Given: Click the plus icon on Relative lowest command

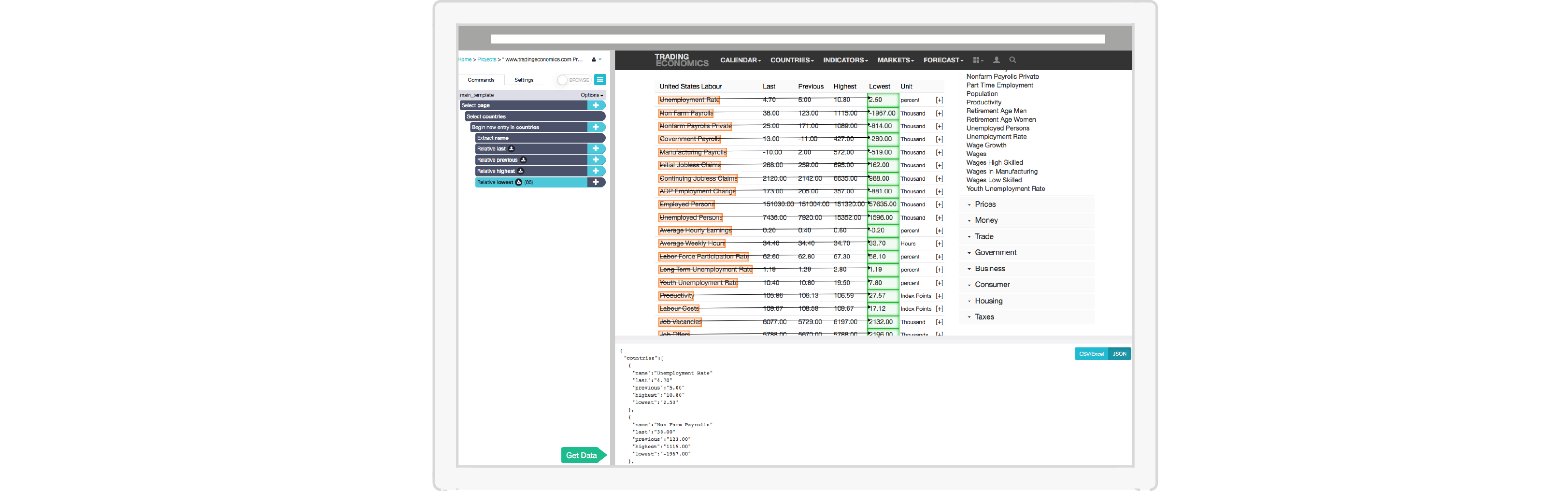Looking at the screenshot, I should (596, 182).
